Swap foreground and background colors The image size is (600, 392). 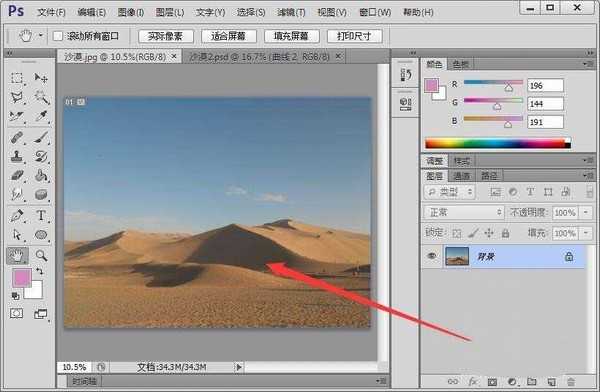point(39,271)
